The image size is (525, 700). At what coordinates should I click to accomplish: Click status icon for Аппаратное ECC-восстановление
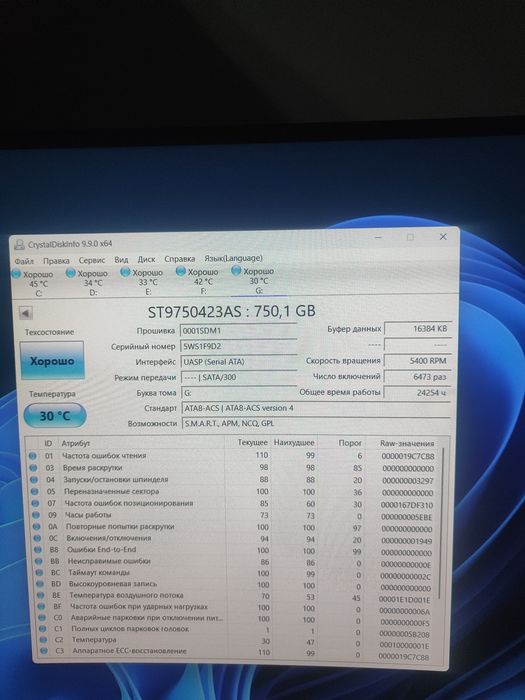44,651
